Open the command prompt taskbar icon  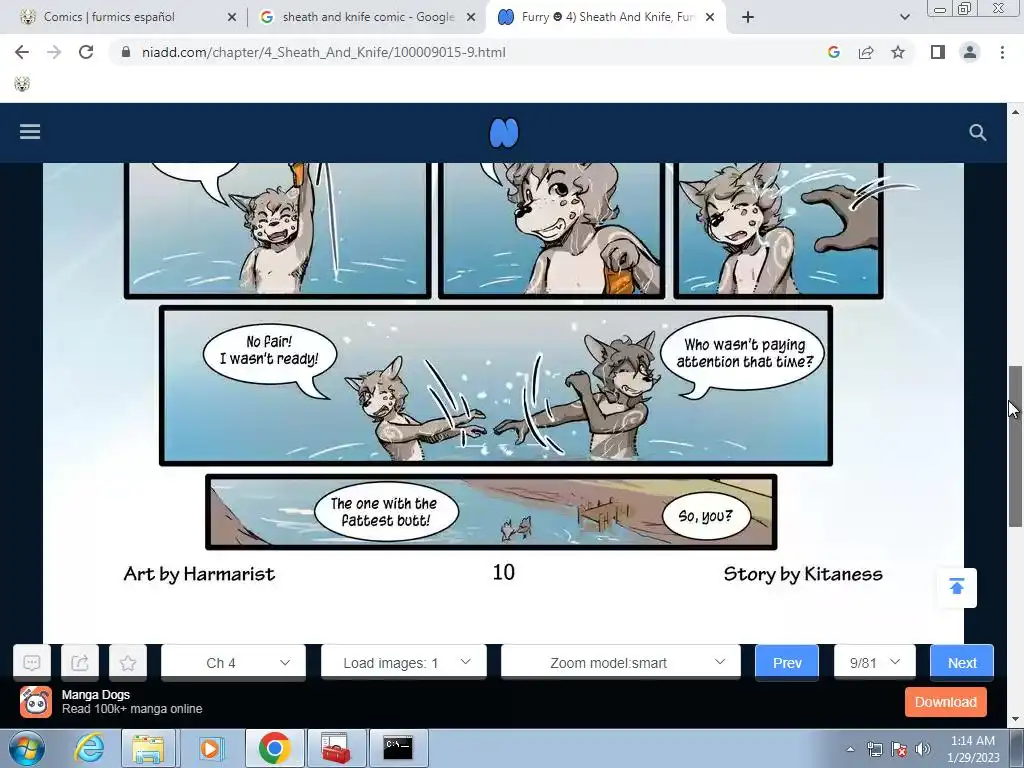(x=398, y=748)
